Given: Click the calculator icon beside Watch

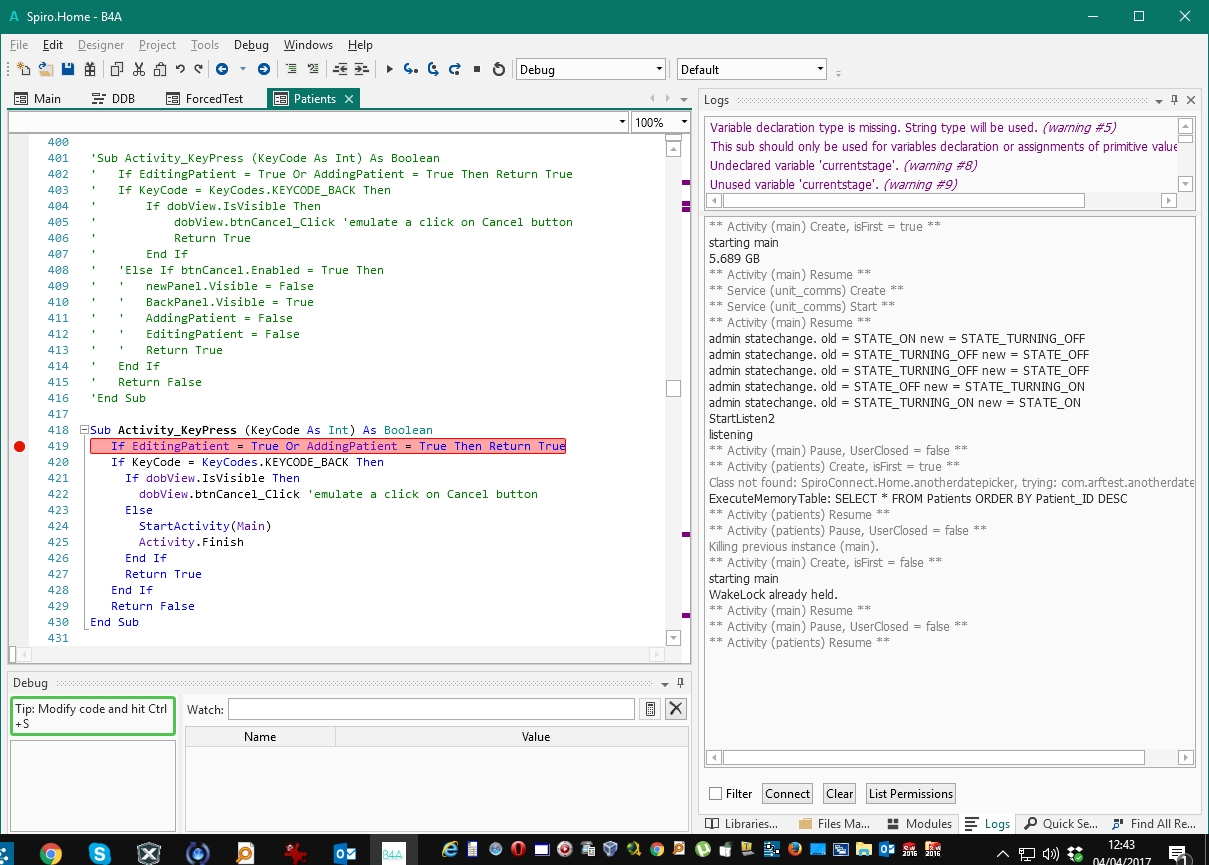Looking at the screenshot, I should click(x=650, y=709).
